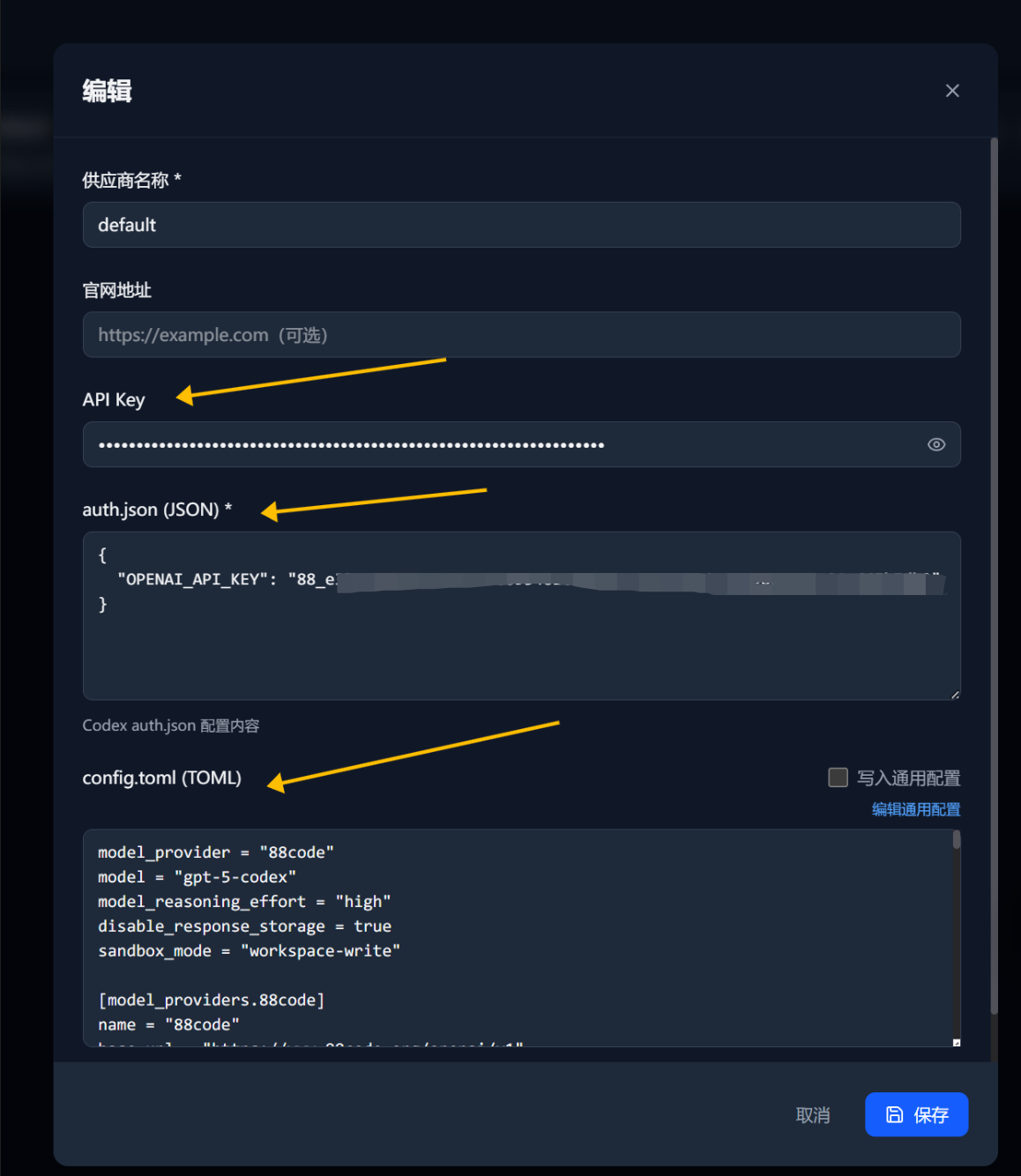Click the sandbox_mode line in config.toml

point(249,951)
